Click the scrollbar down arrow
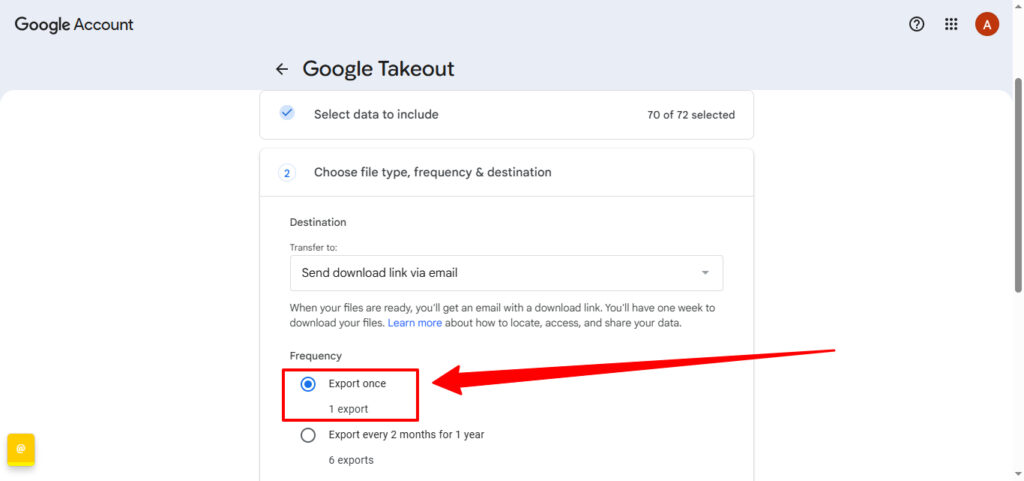The height and width of the screenshot is (481, 1024). coord(1017,473)
